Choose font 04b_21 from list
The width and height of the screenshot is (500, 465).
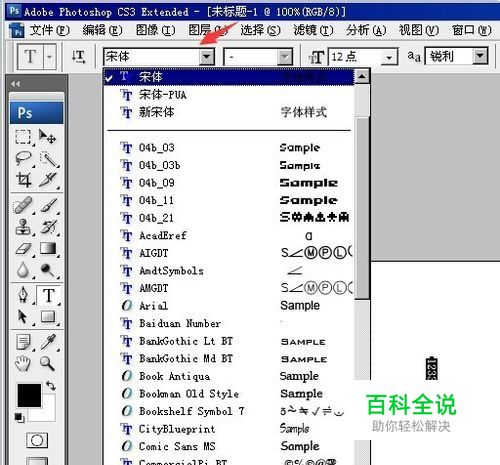(x=228, y=218)
